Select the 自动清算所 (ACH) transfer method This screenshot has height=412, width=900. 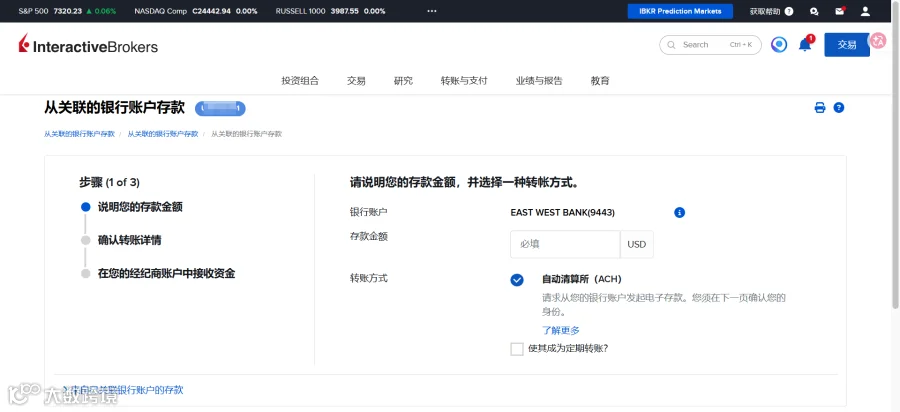[517, 280]
